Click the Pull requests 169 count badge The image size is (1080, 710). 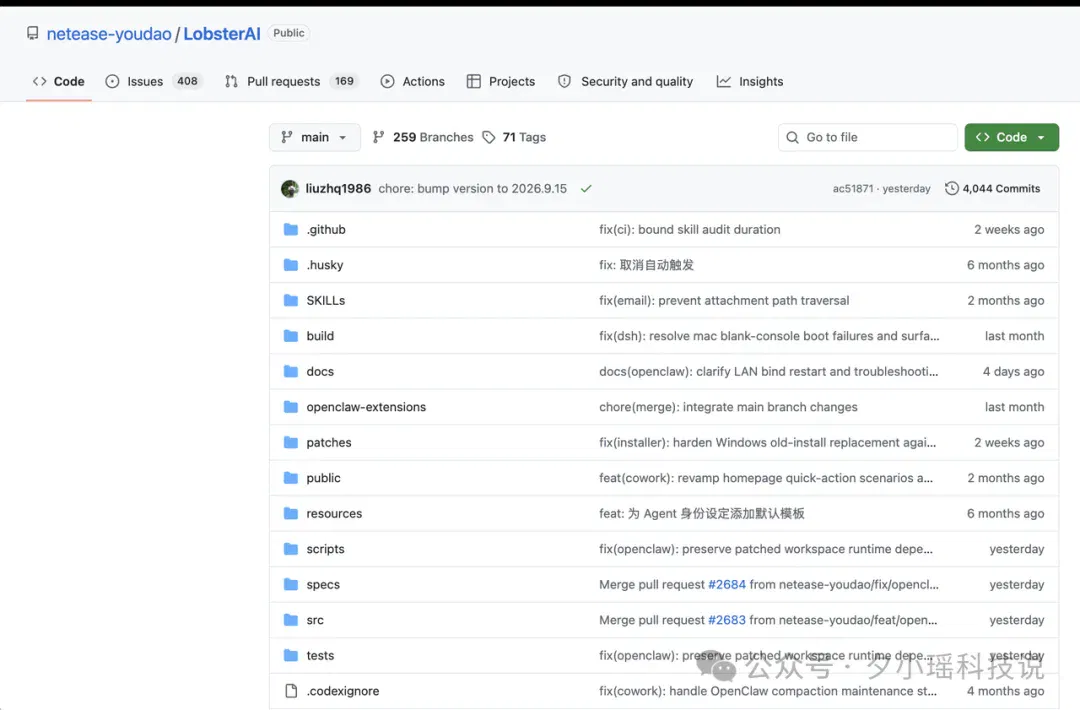pyautogui.click(x=344, y=81)
